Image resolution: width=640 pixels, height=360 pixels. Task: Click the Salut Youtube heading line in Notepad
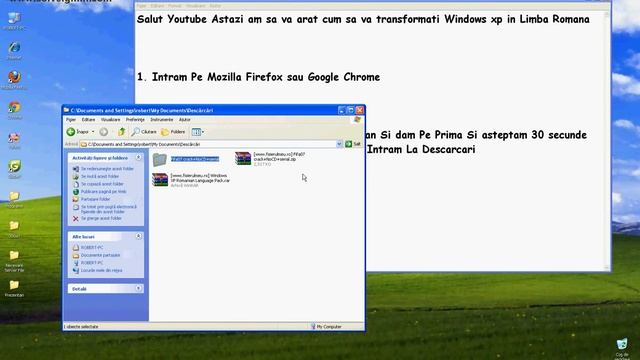pos(363,19)
